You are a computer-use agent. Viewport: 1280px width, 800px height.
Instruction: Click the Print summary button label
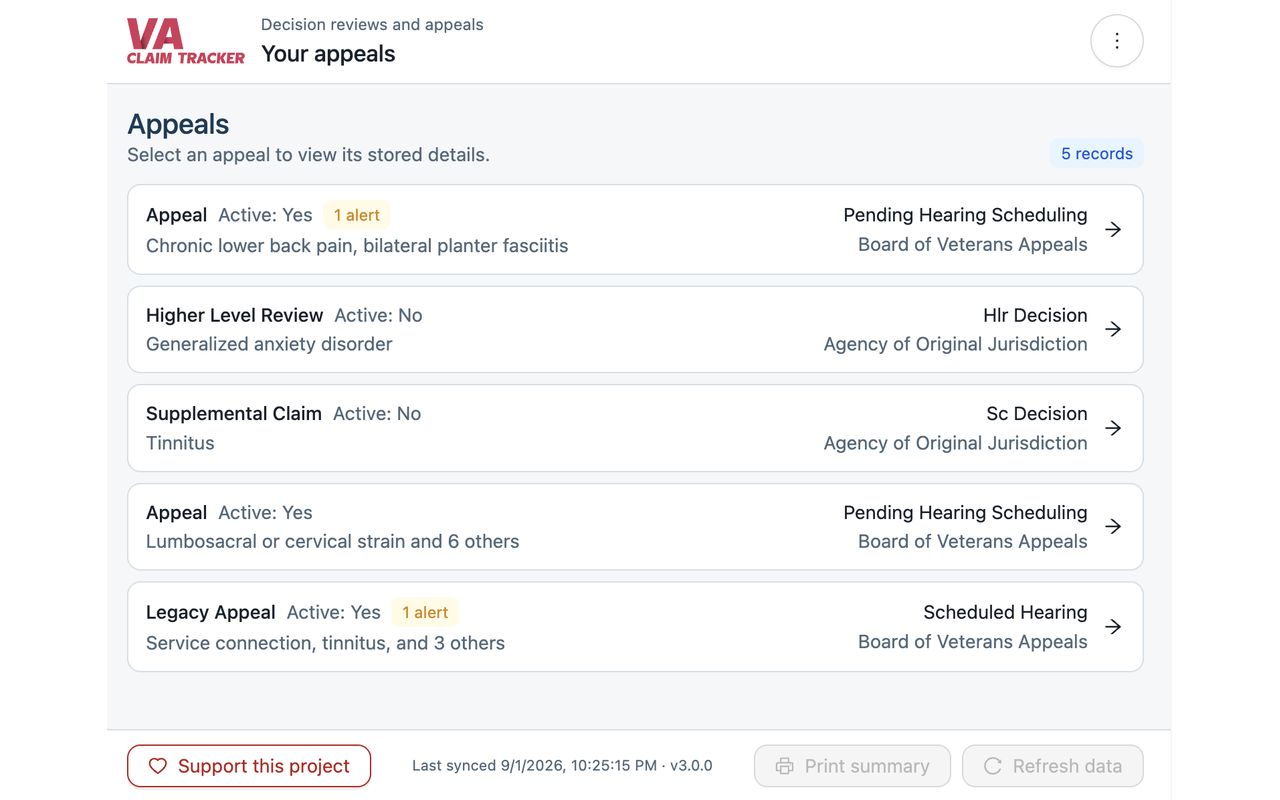click(867, 766)
